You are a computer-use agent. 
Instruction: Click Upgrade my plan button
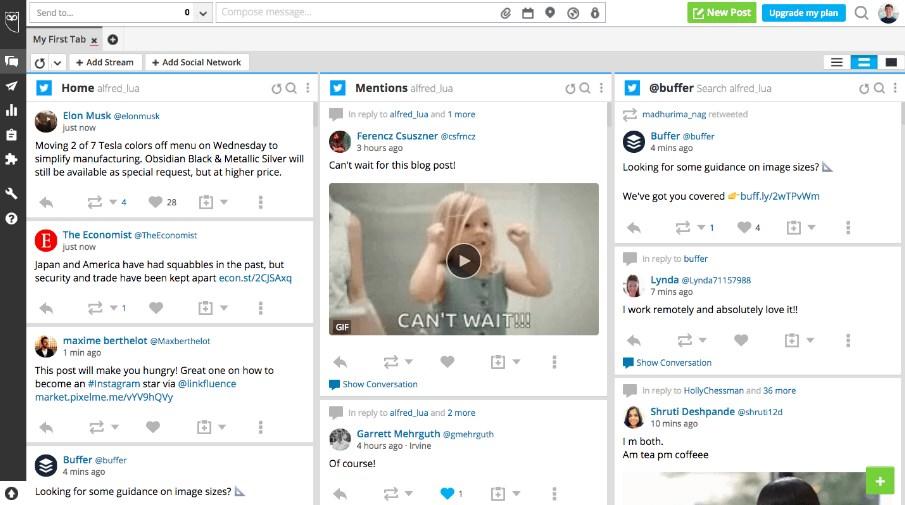[803, 13]
